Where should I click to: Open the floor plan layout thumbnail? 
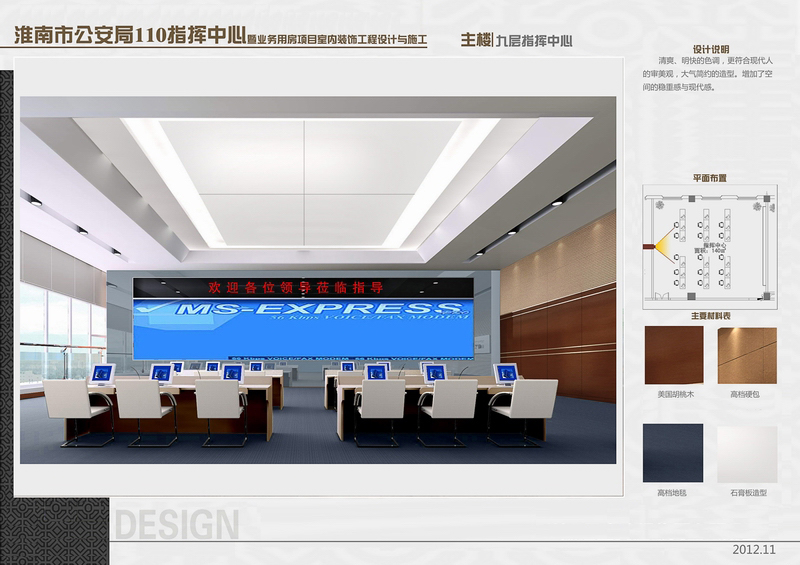tap(710, 244)
